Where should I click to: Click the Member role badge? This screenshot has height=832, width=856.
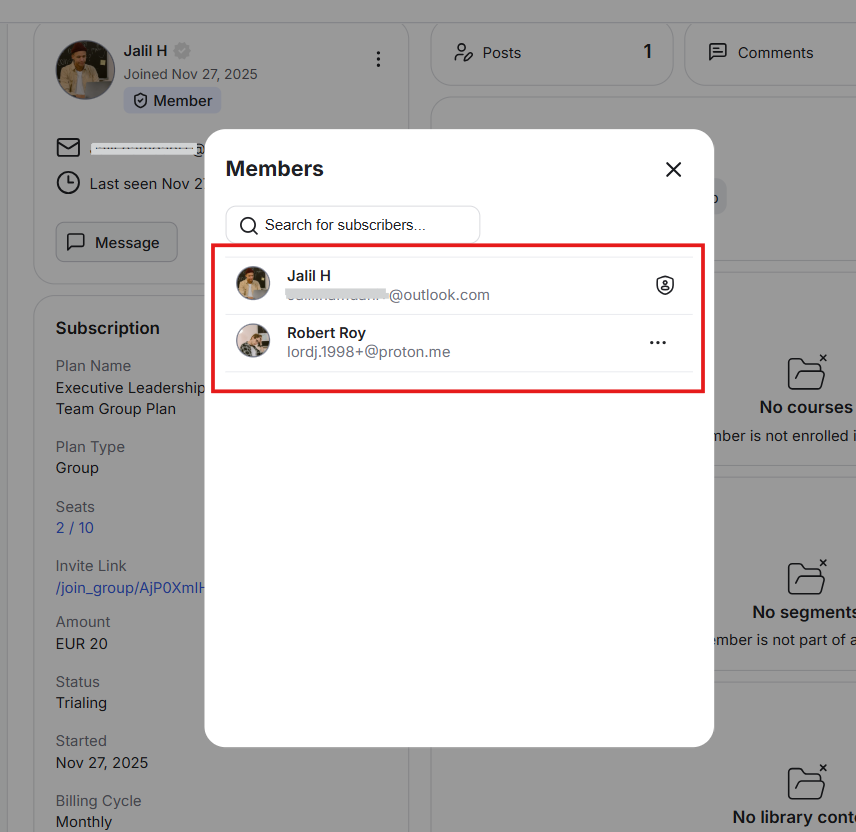click(172, 100)
